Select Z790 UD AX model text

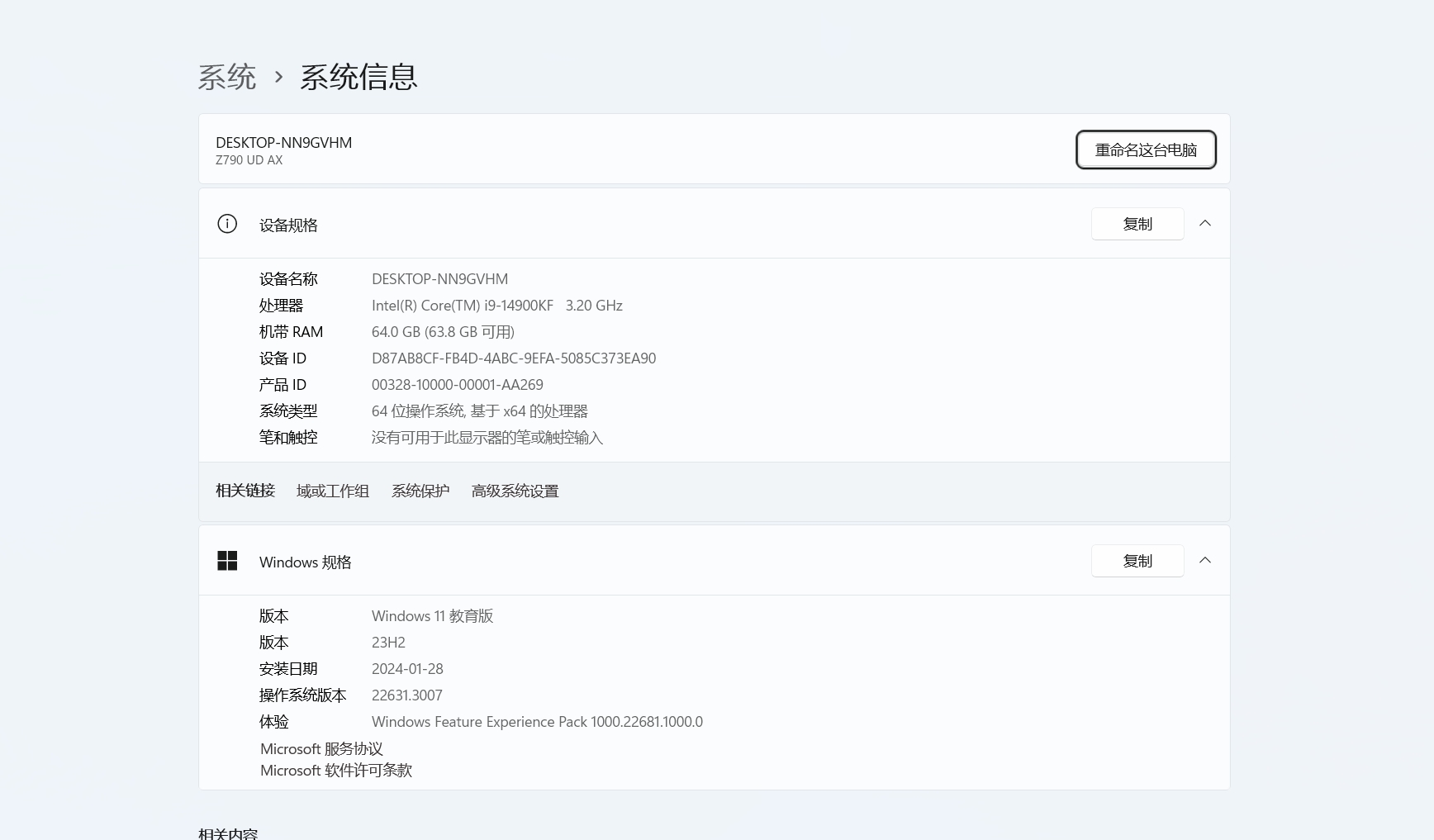[249, 160]
